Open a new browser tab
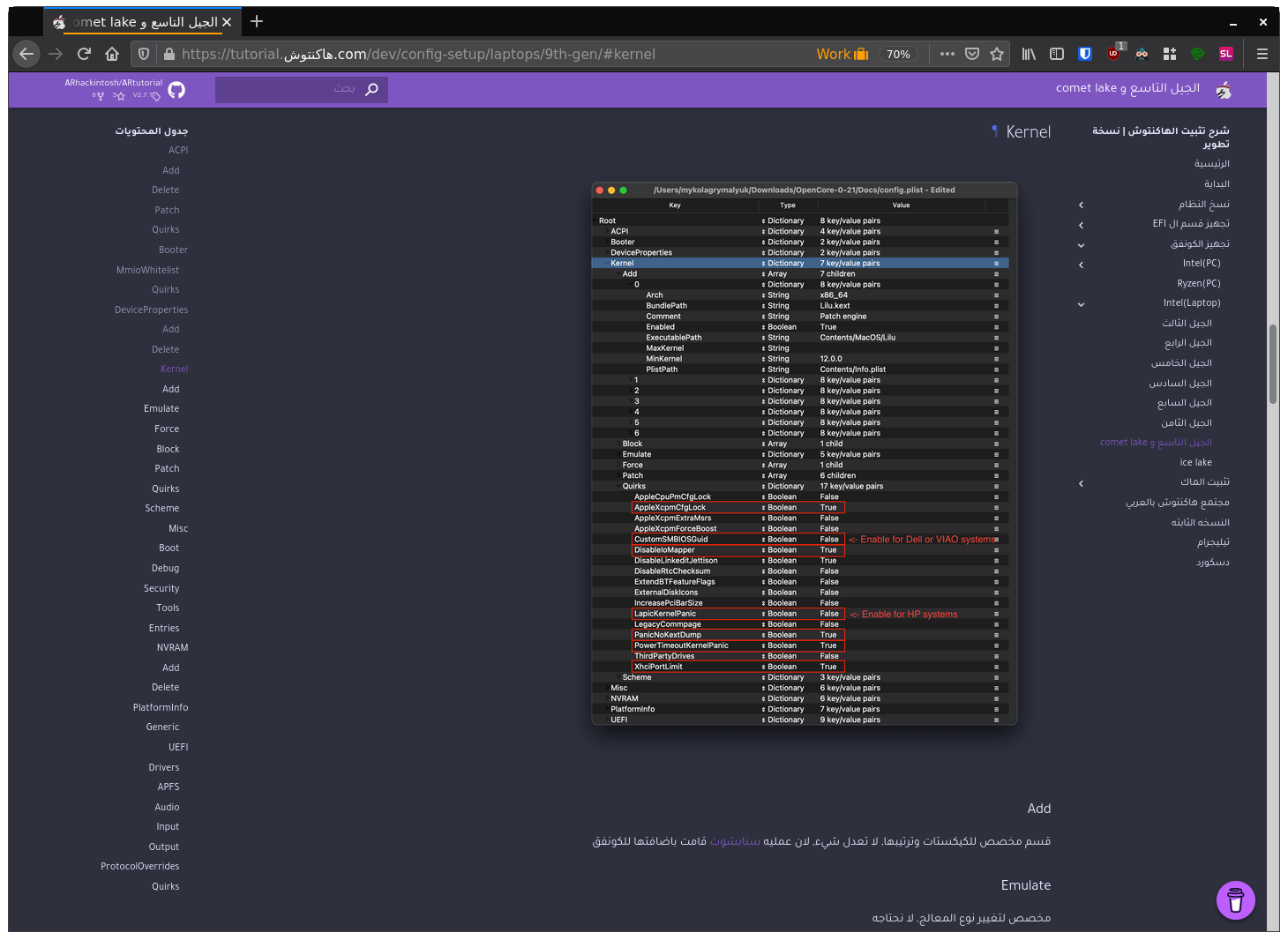 coord(257,21)
